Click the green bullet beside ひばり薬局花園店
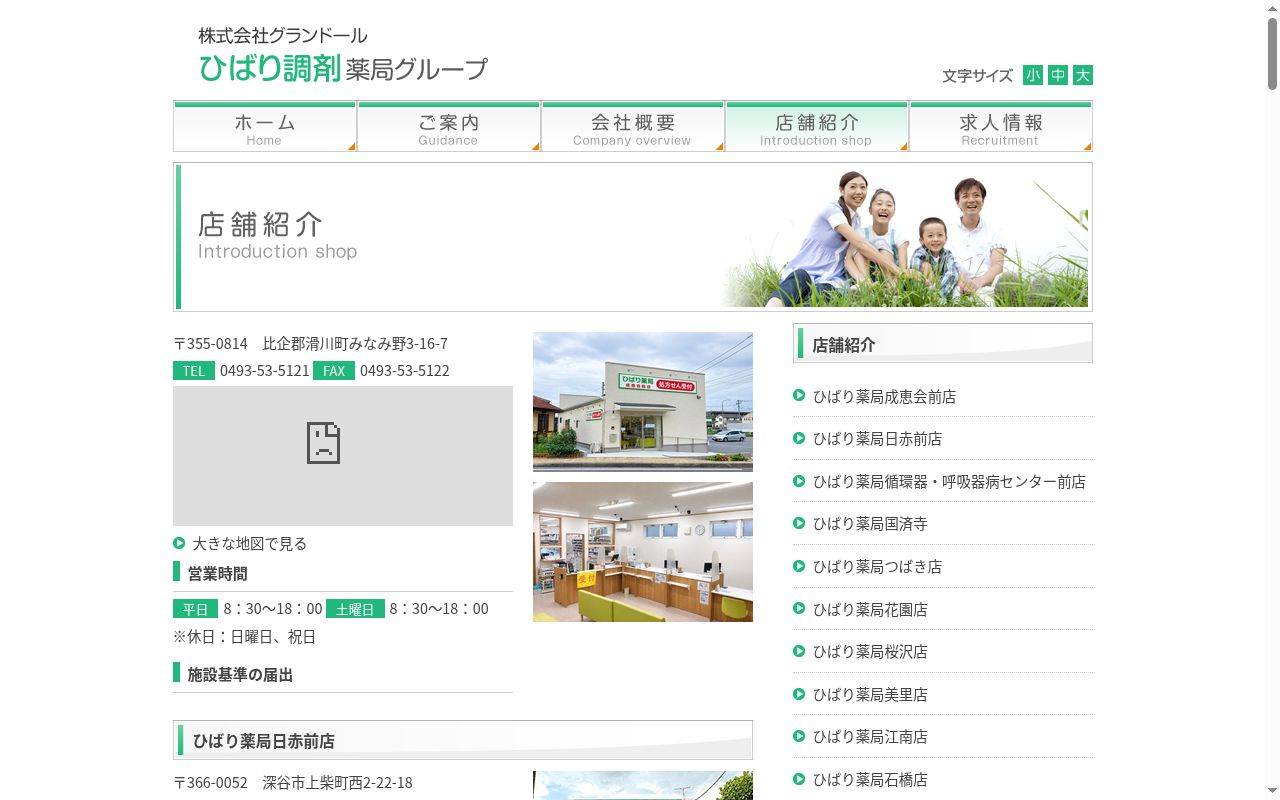The height and width of the screenshot is (800, 1280). click(x=799, y=608)
